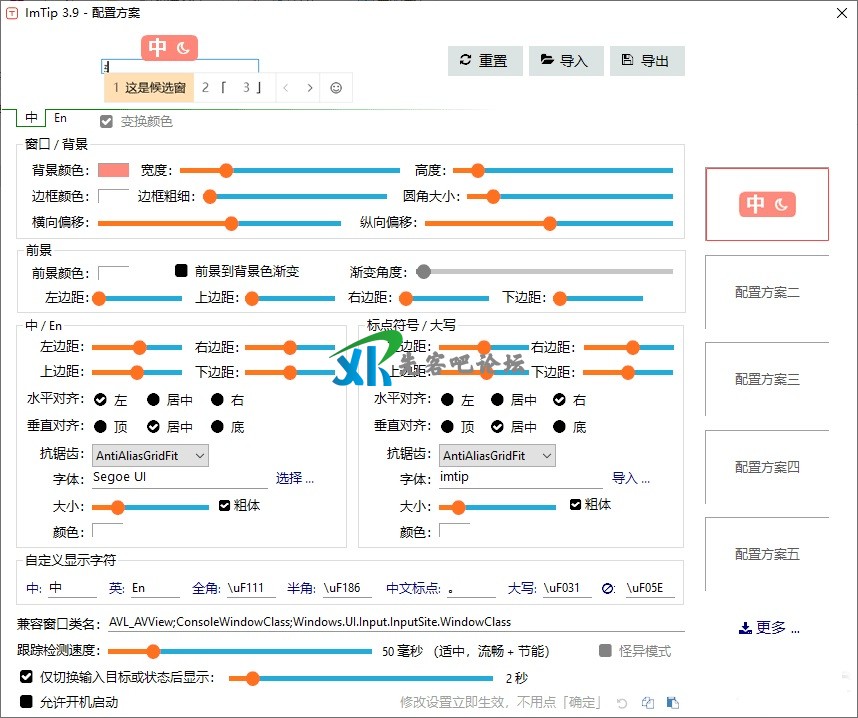The image size is (858, 718).
Task: Open the emoji smiley in candidate bar
Action: pos(336,88)
